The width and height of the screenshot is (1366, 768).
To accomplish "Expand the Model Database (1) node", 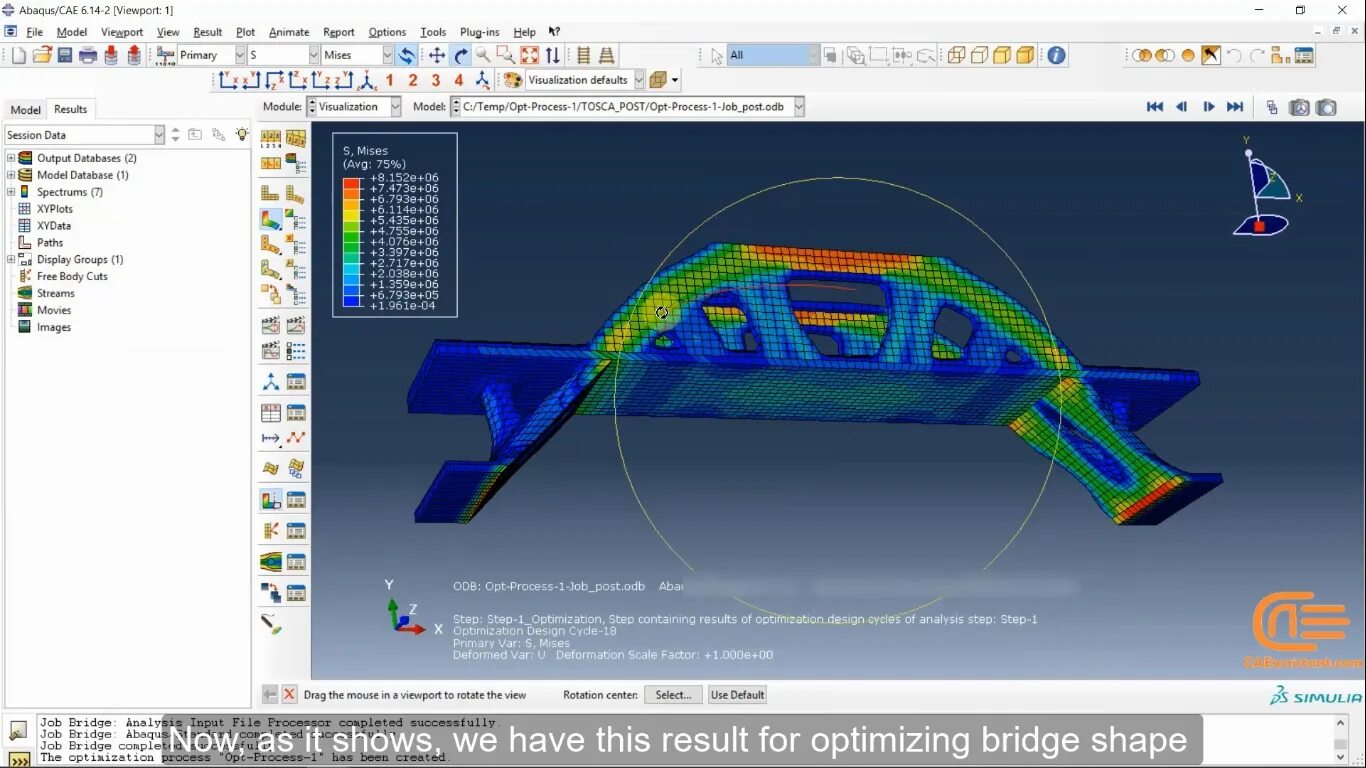I will [11, 175].
